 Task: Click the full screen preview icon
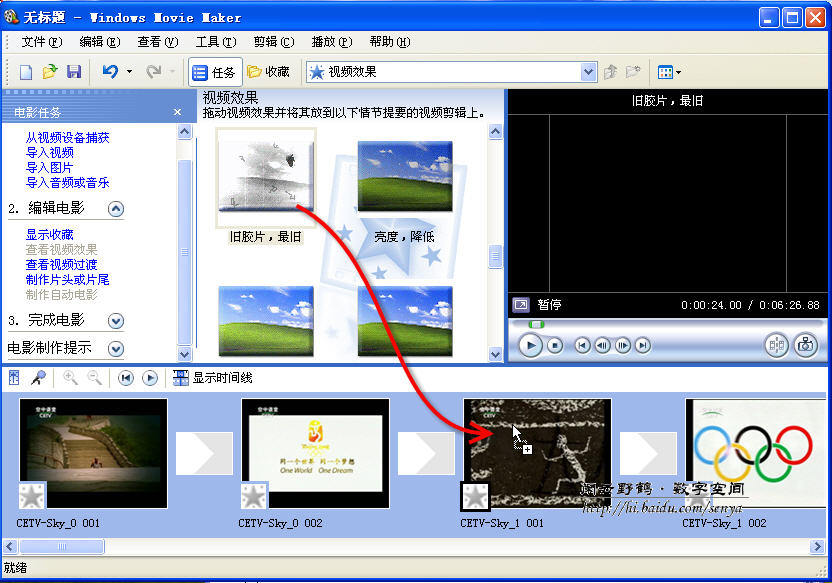click(521, 304)
